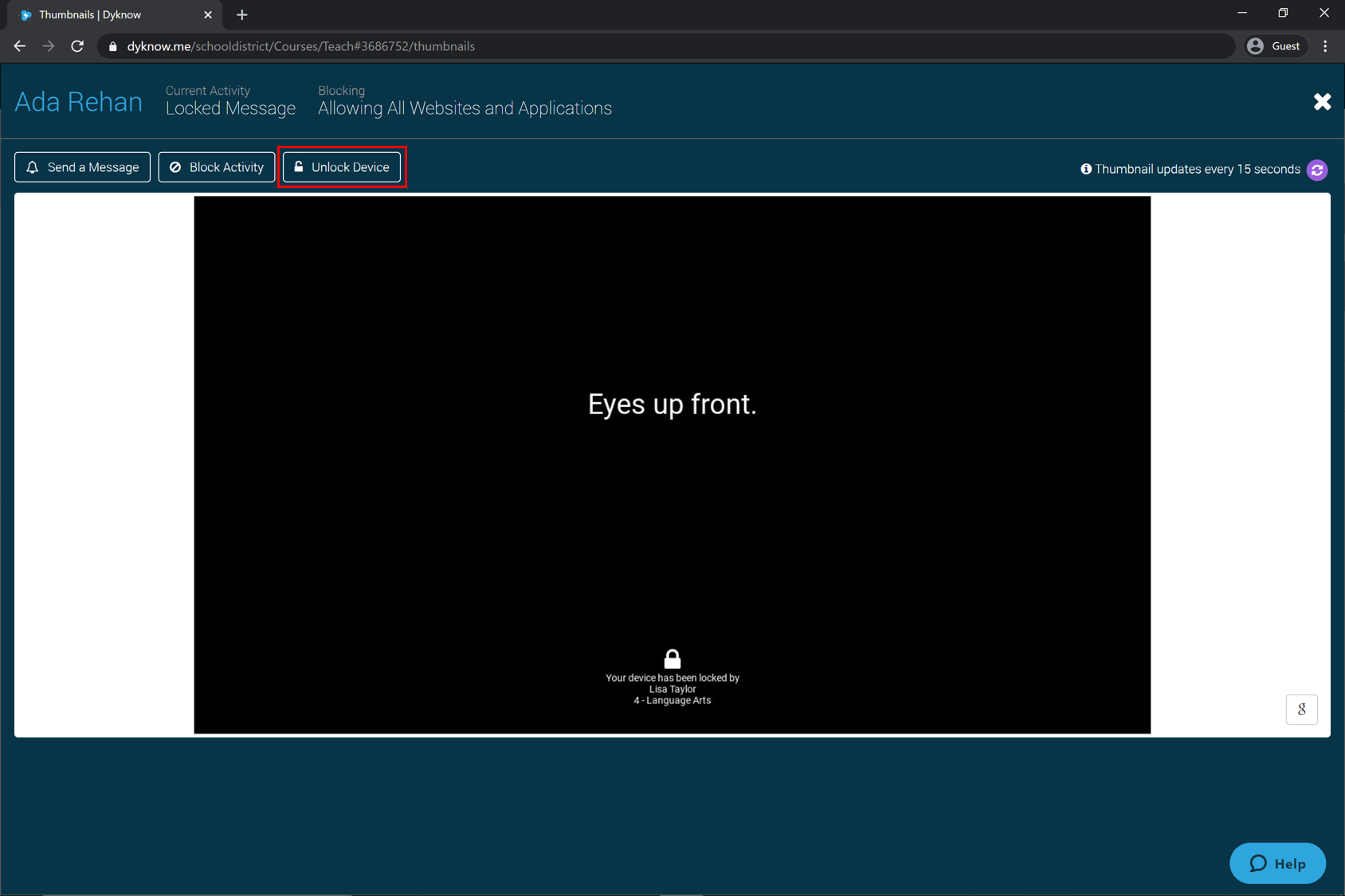Viewport: 1345px width, 896px height.
Task: Open the Help chat widget
Action: coord(1277,863)
